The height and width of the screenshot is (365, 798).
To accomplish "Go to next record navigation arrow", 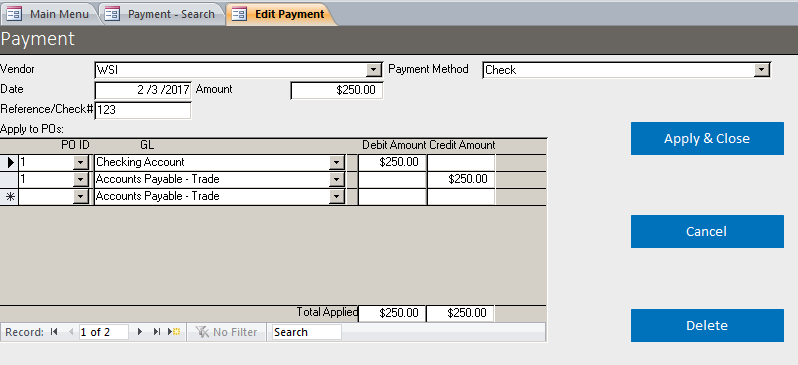I will (140, 332).
